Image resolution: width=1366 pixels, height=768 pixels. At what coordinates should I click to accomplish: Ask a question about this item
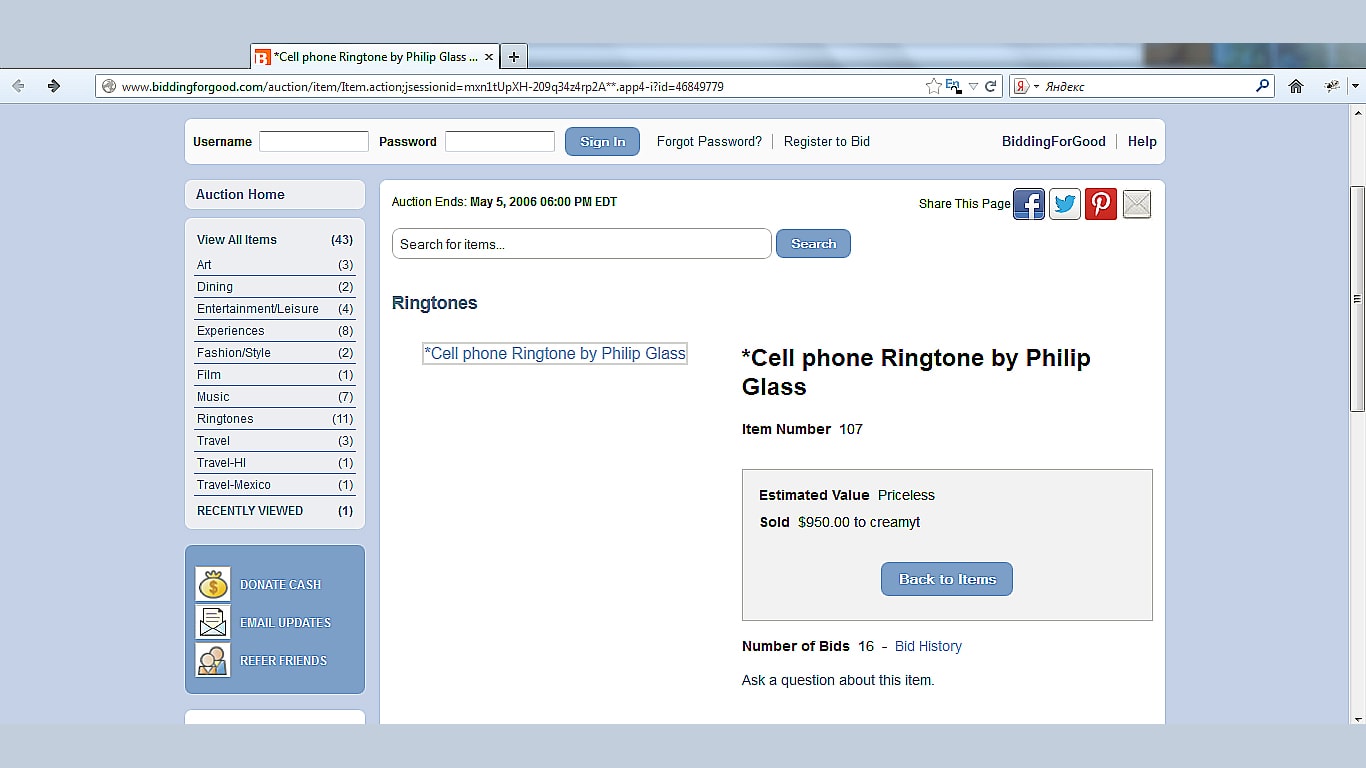click(x=838, y=681)
